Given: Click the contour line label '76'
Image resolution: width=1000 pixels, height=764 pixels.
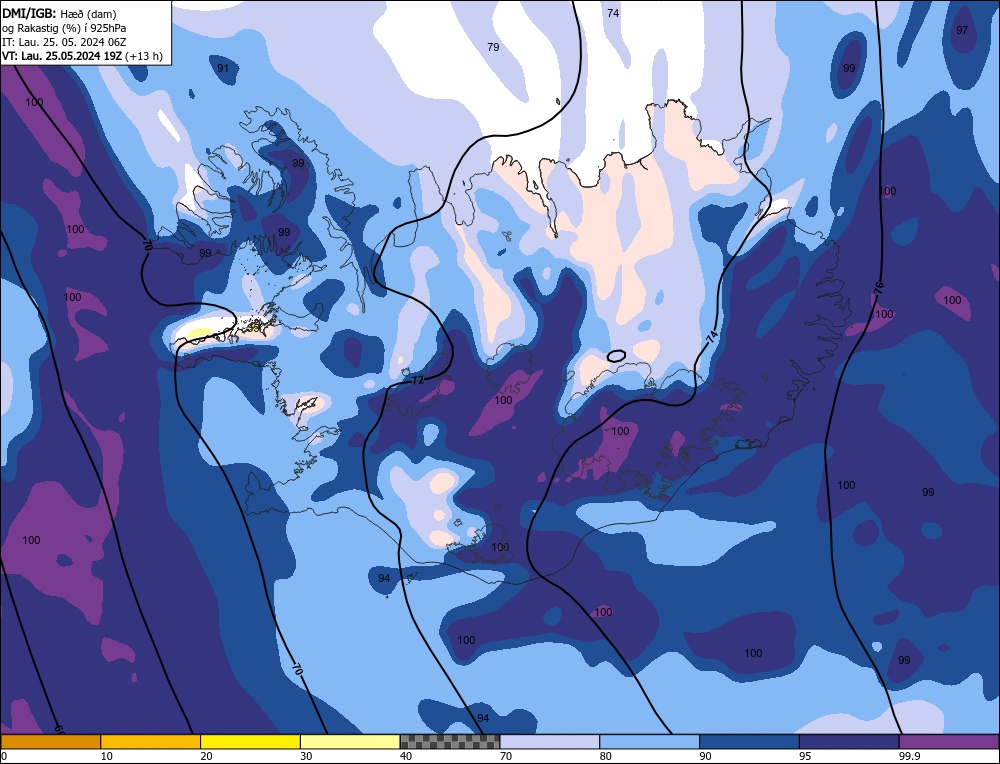Looking at the screenshot, I should (x=878, y=288).
